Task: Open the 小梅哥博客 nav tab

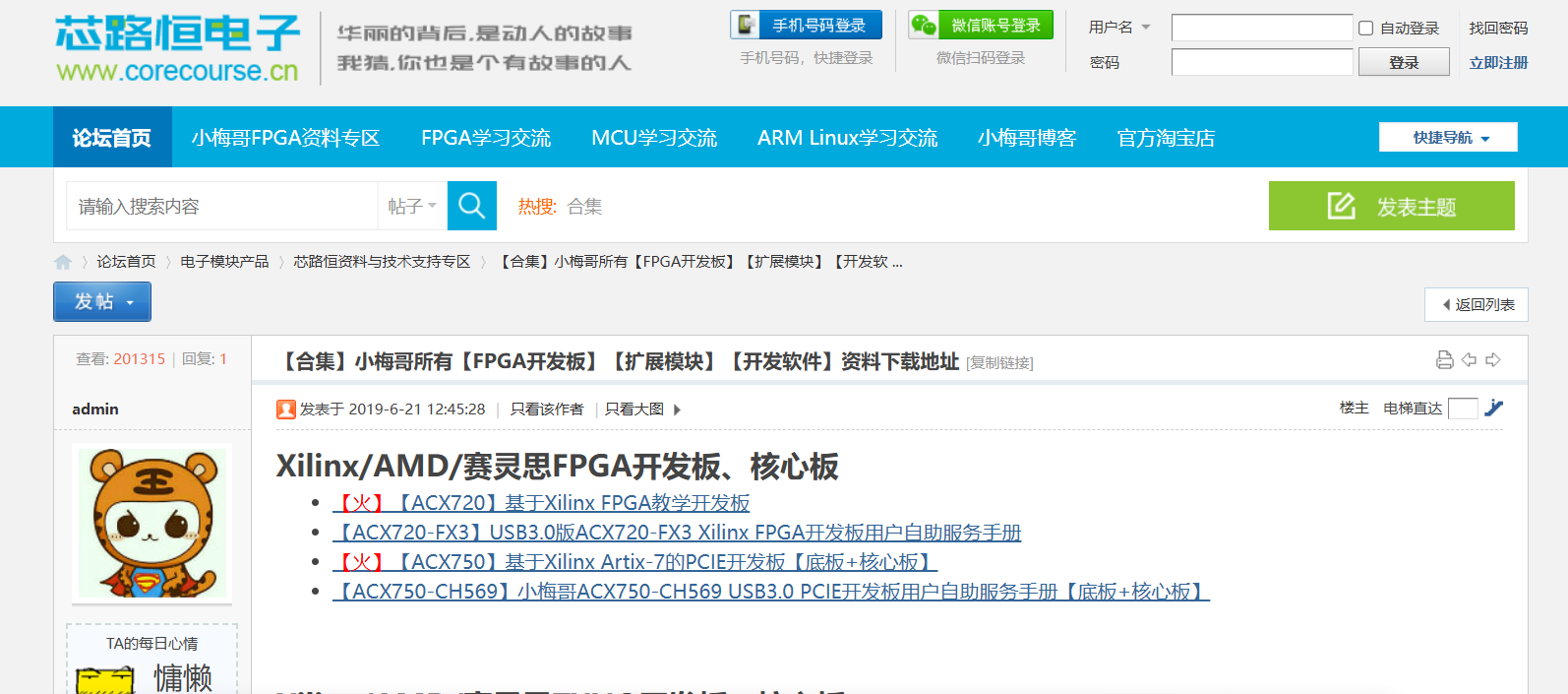Action: tap(1027, 137)
